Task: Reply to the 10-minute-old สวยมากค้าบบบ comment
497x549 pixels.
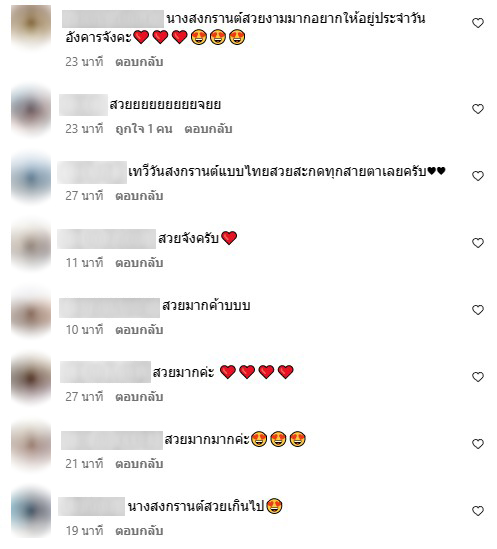Action: click(139, 330)
